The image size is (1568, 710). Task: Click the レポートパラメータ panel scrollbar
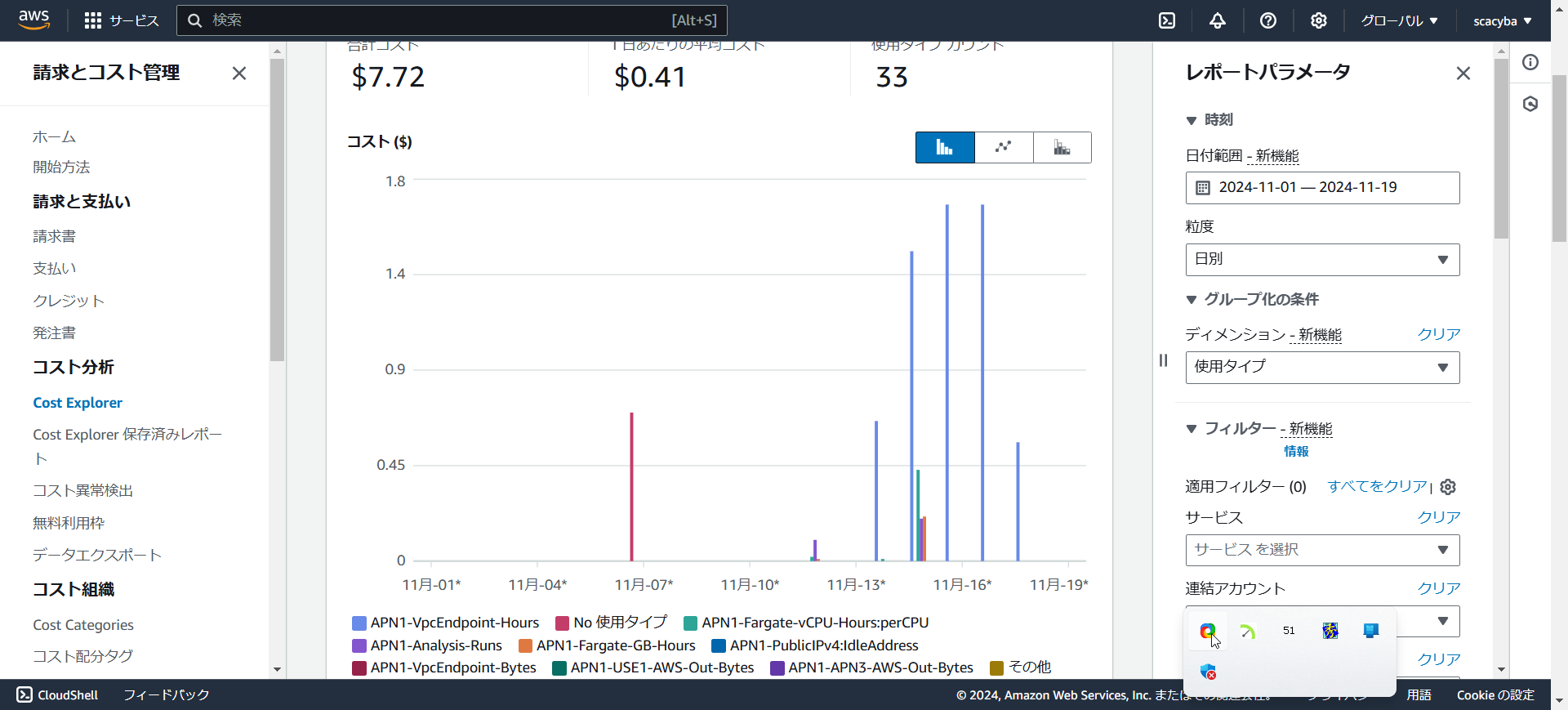1501,148
